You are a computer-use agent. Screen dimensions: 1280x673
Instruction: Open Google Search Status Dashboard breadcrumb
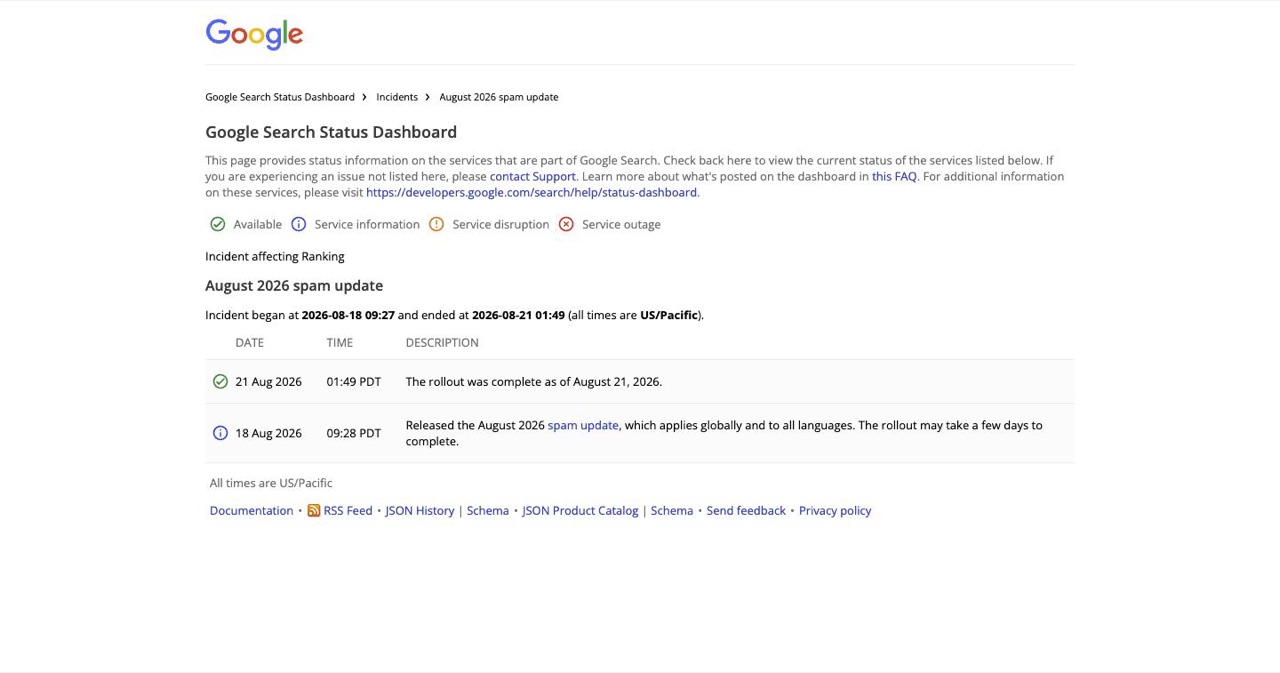(280, 97)
